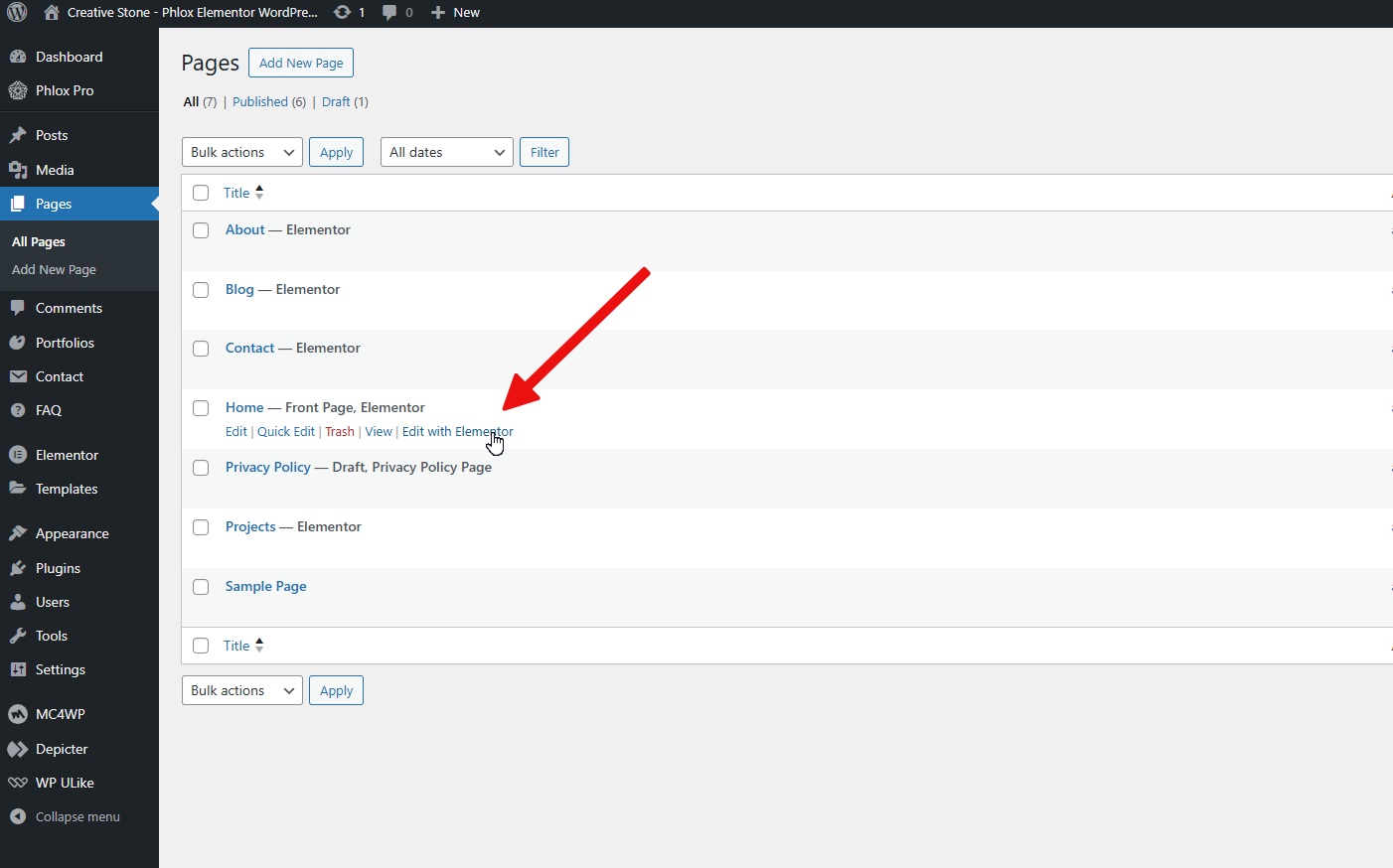
Task: Click the Posts pushpin icon
Action: click(x=18, y=135)
